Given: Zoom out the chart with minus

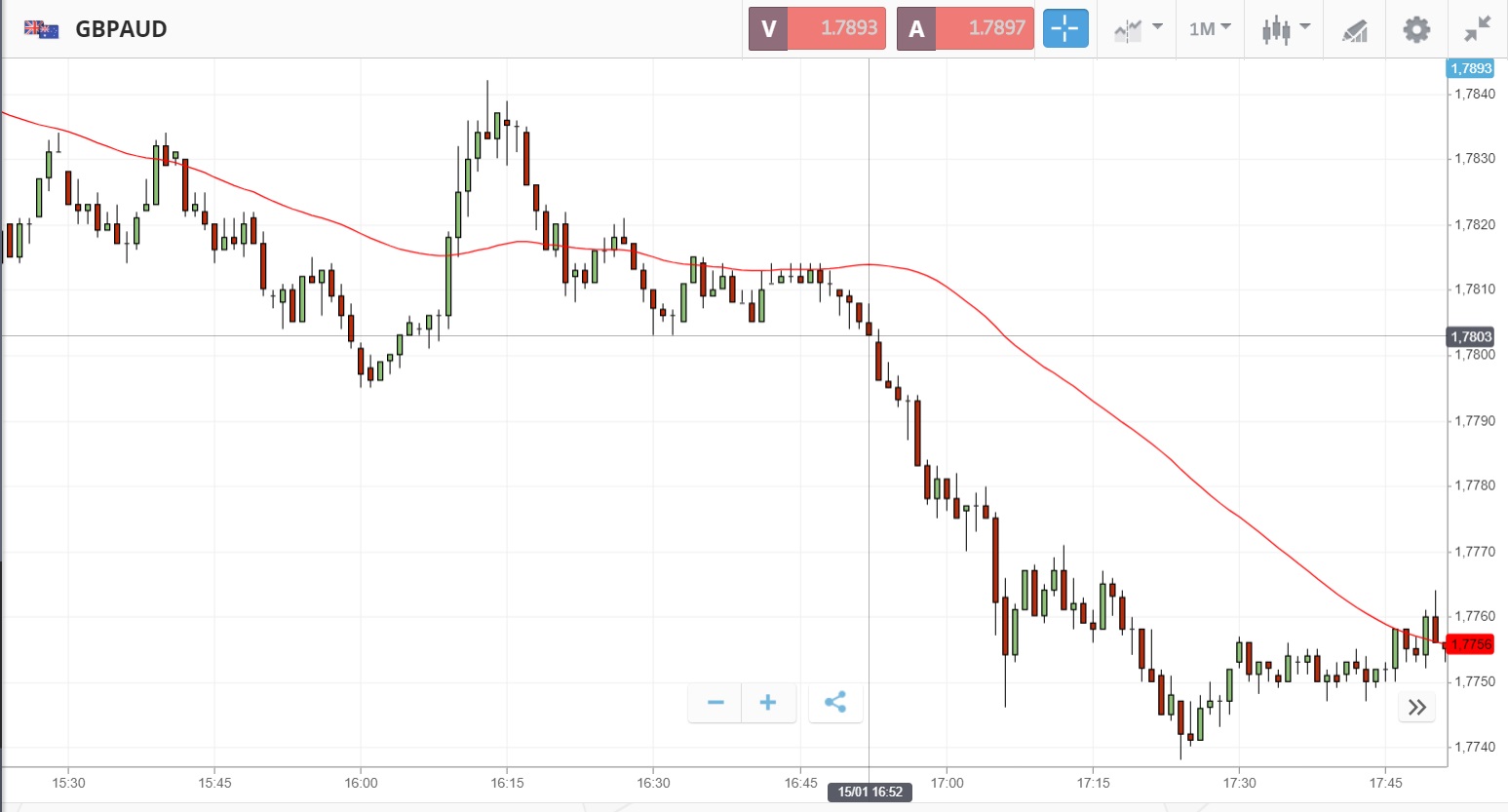Looking at the screenshot, I should 715,703.
